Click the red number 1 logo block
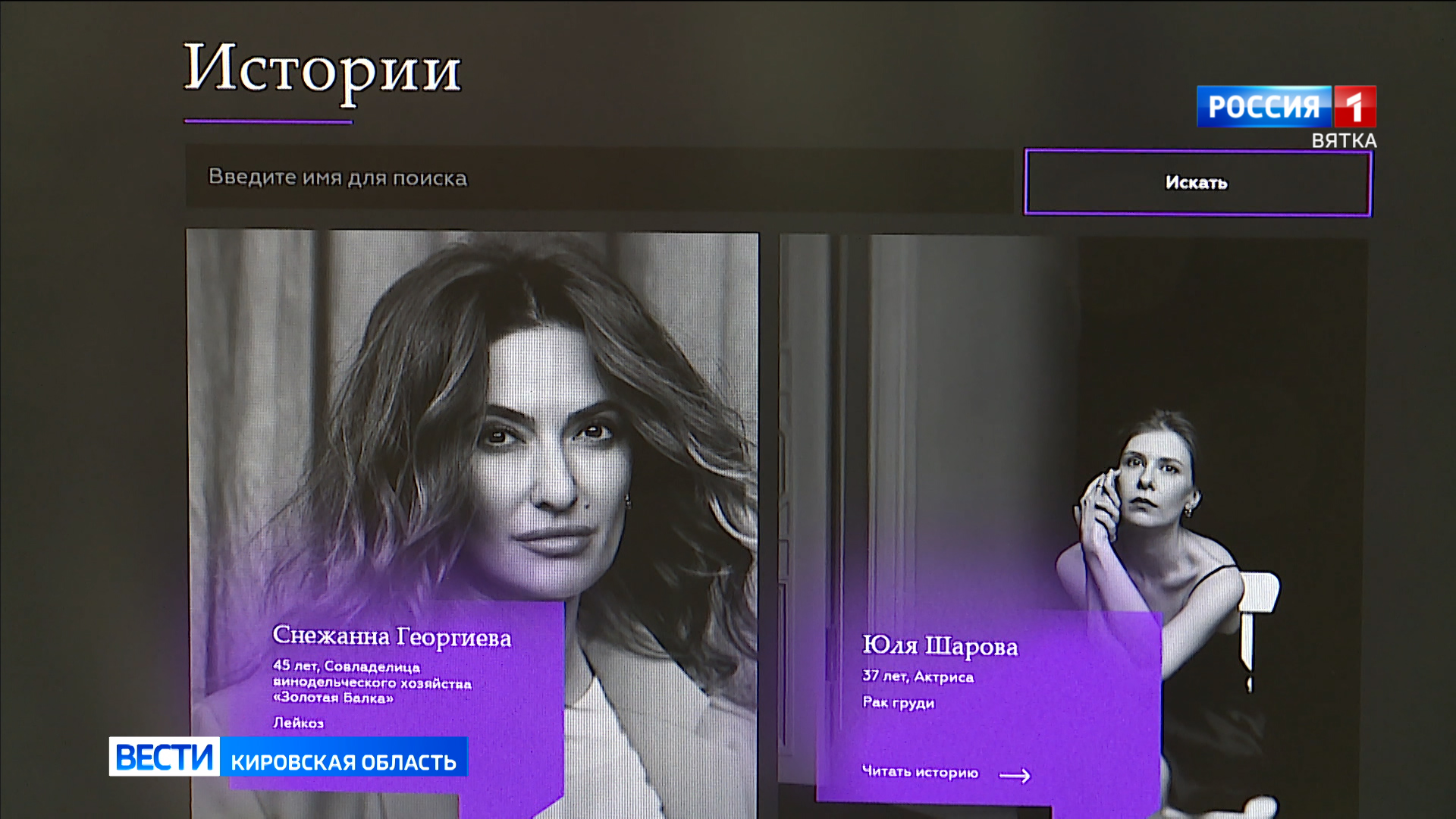The height and width of the screenshot is (819, 1456). (x=1355, y=106)
